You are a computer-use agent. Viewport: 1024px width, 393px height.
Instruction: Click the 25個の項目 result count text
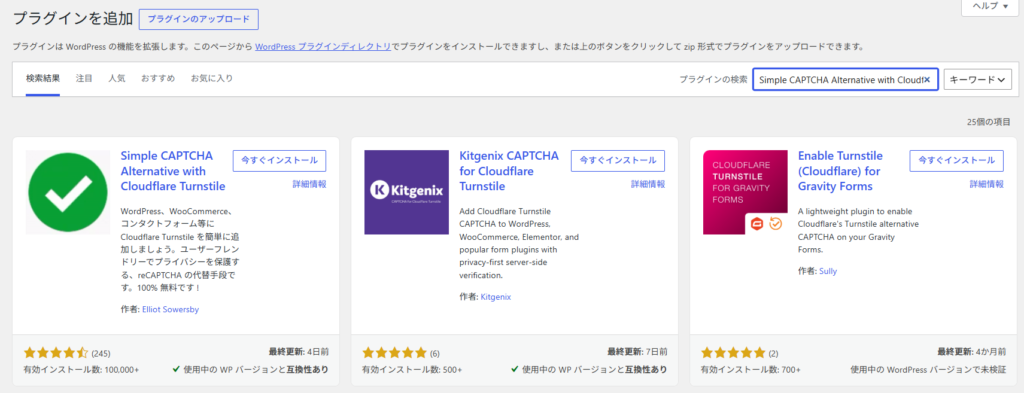[x=989, y=122]
